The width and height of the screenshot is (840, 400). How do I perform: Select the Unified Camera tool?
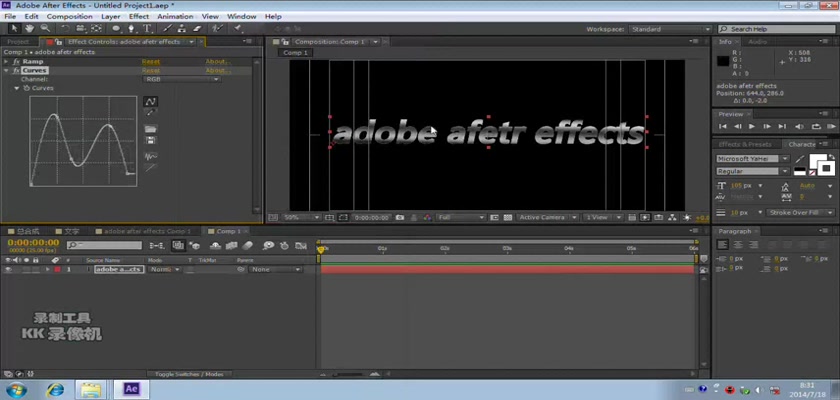coord(81,28)
